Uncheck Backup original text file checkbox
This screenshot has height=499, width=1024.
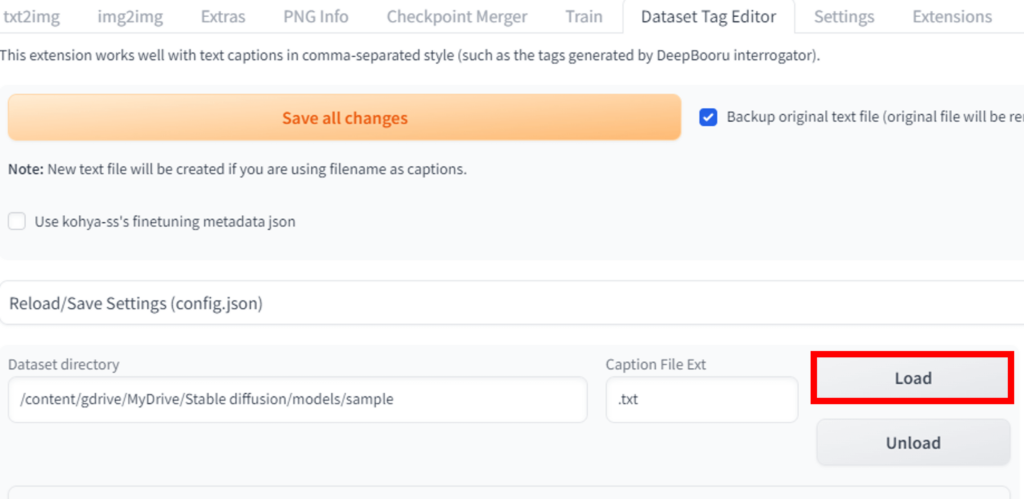[708, 117]
